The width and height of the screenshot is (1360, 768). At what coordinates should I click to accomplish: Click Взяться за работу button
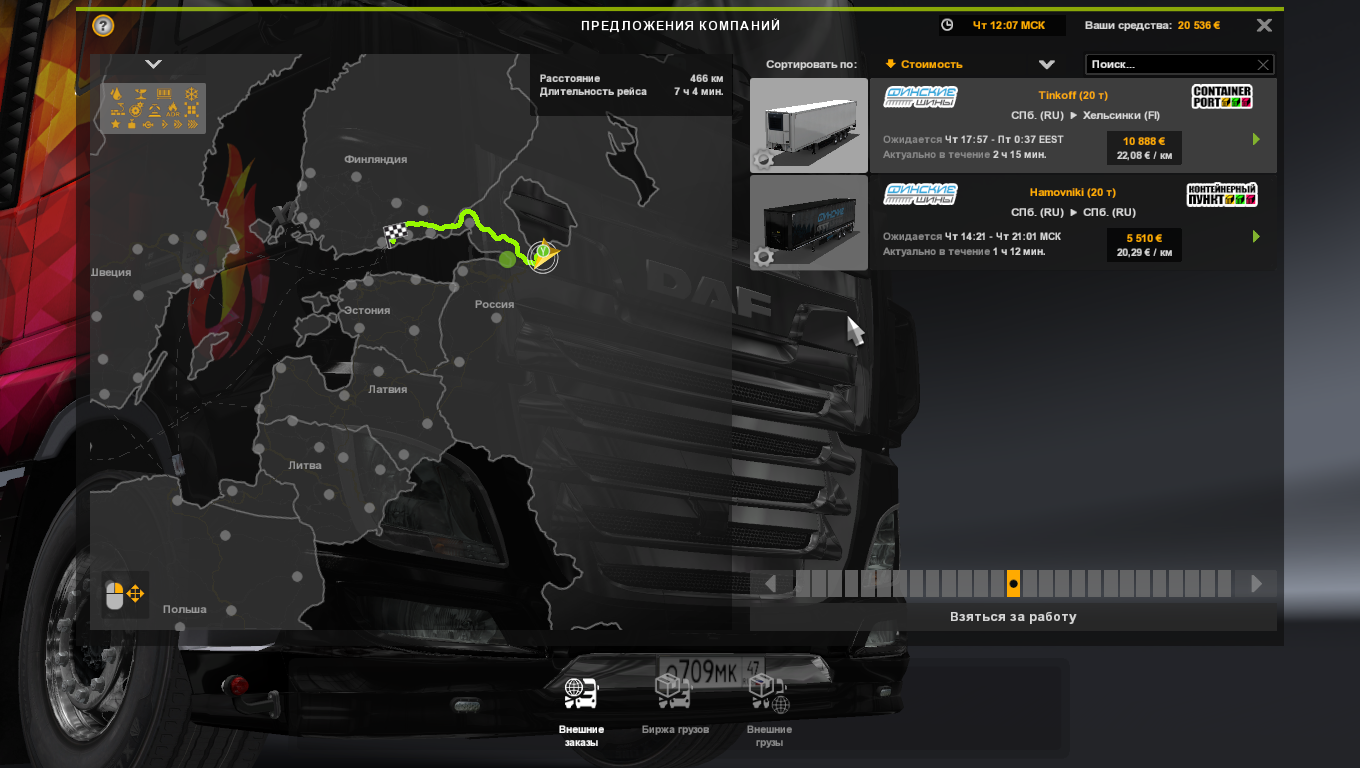coord(1013,617)
